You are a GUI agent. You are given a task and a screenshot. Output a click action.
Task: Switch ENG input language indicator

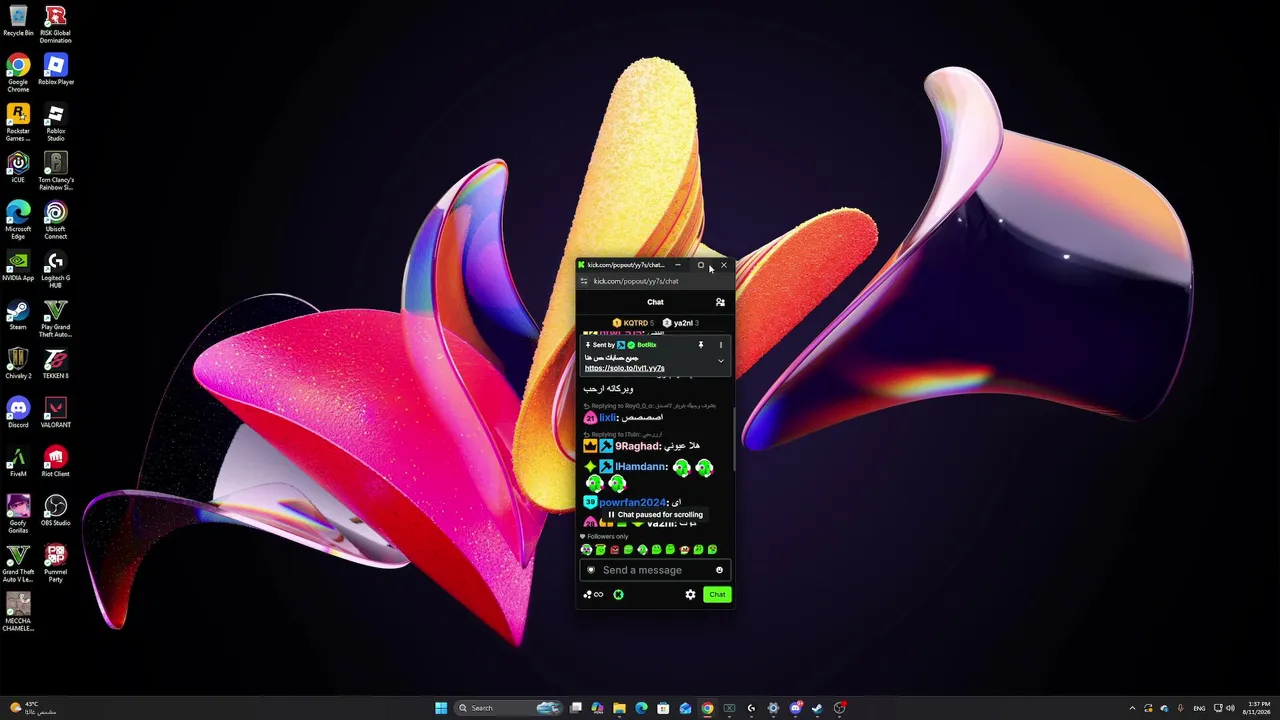[1199, 708]
